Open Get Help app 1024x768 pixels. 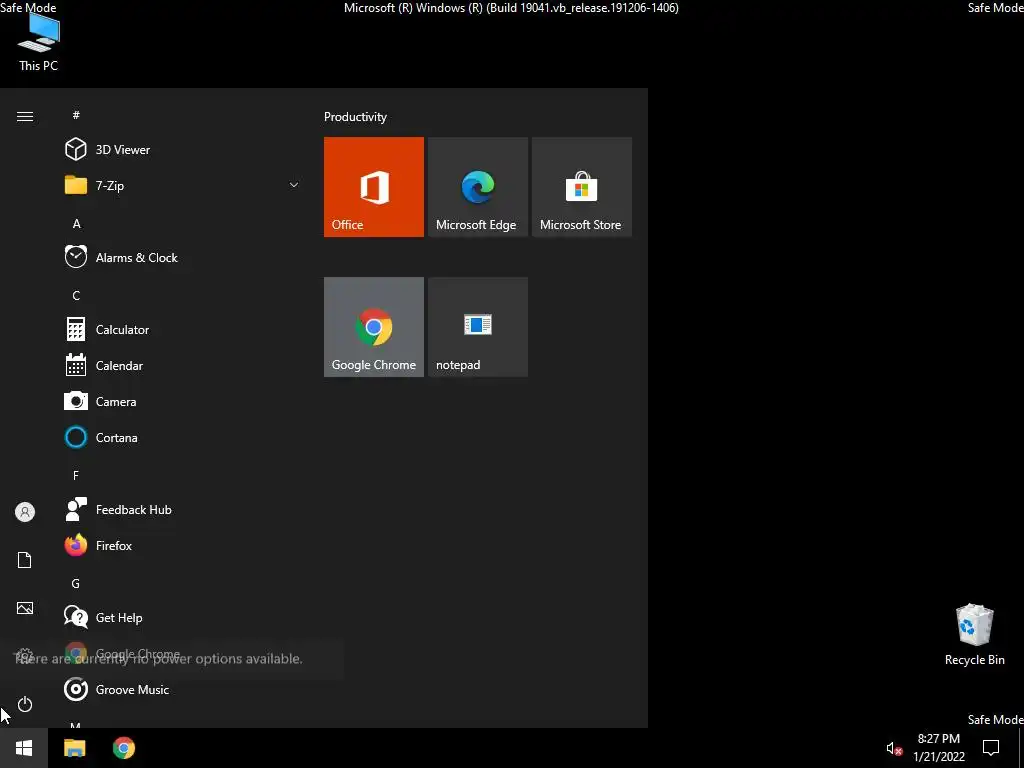(x=182, y=617)
